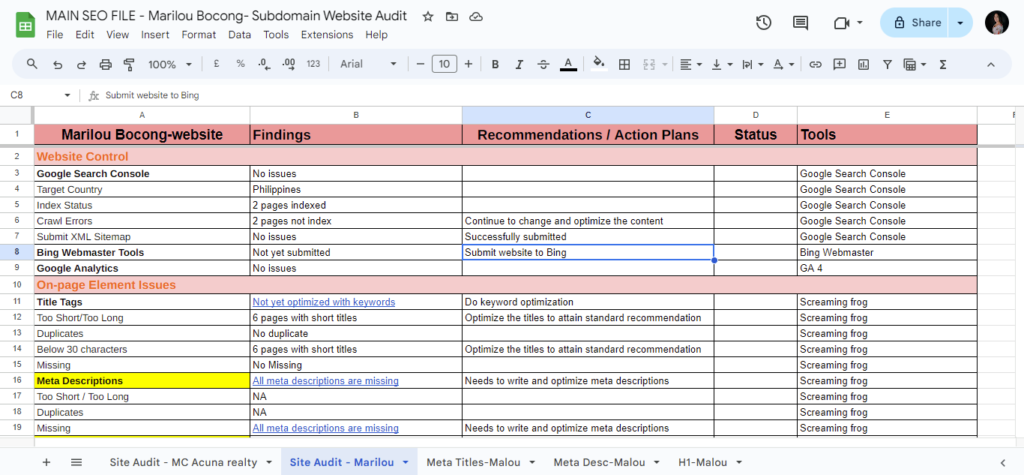The width and height of the screenshot is (1024, 475).
Task: Open the search menus magnifier
Action: point(32,64)
